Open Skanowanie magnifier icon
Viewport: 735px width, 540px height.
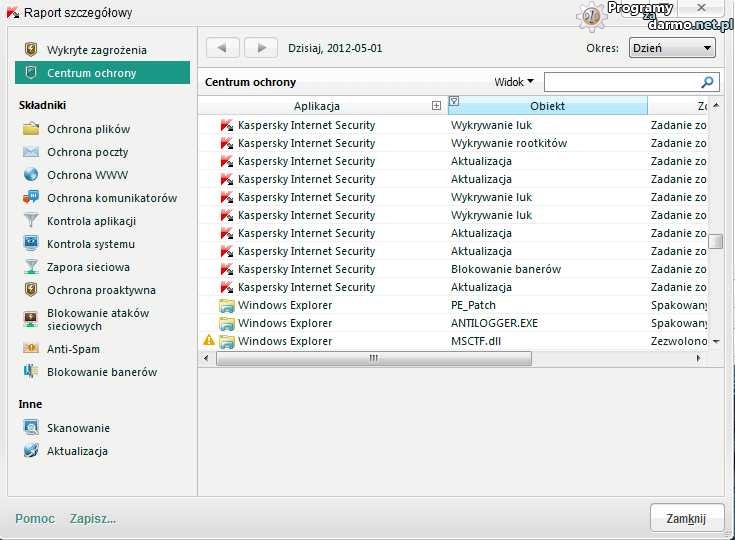pos(30,428)
